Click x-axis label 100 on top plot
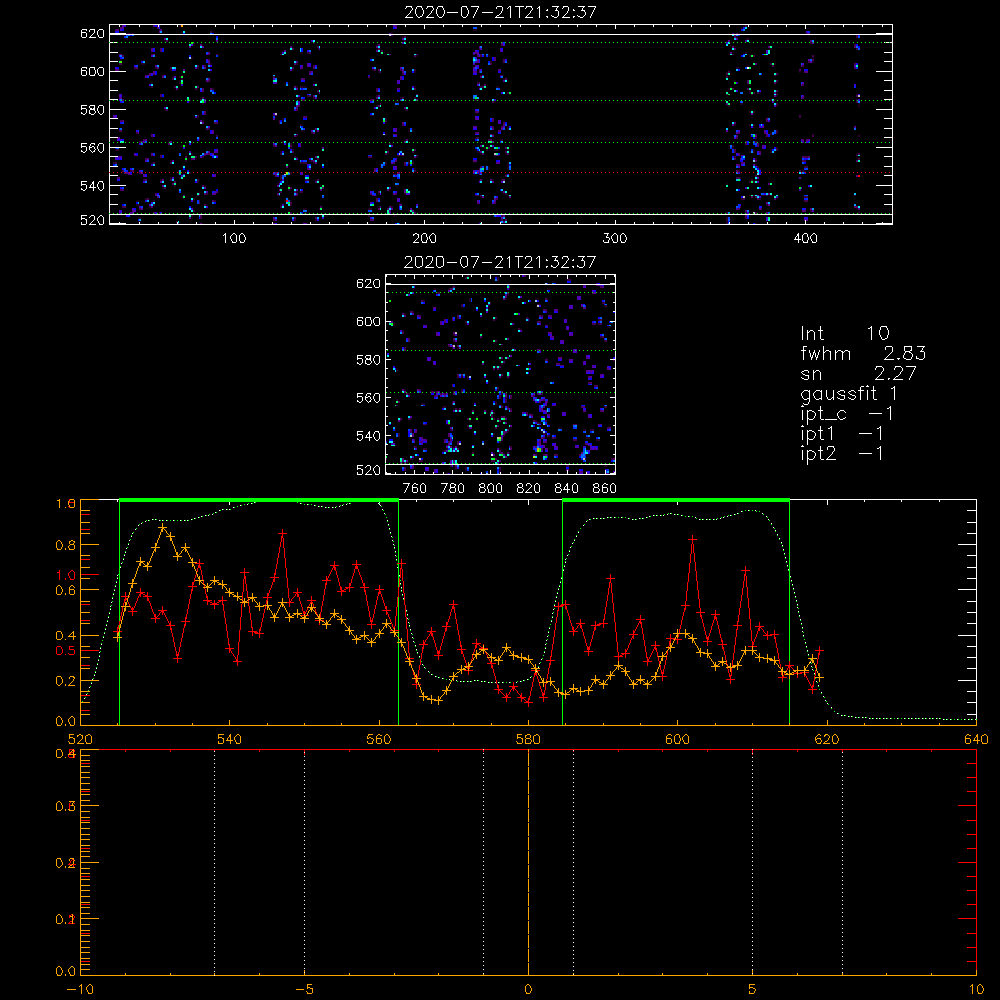 [234, 239]
